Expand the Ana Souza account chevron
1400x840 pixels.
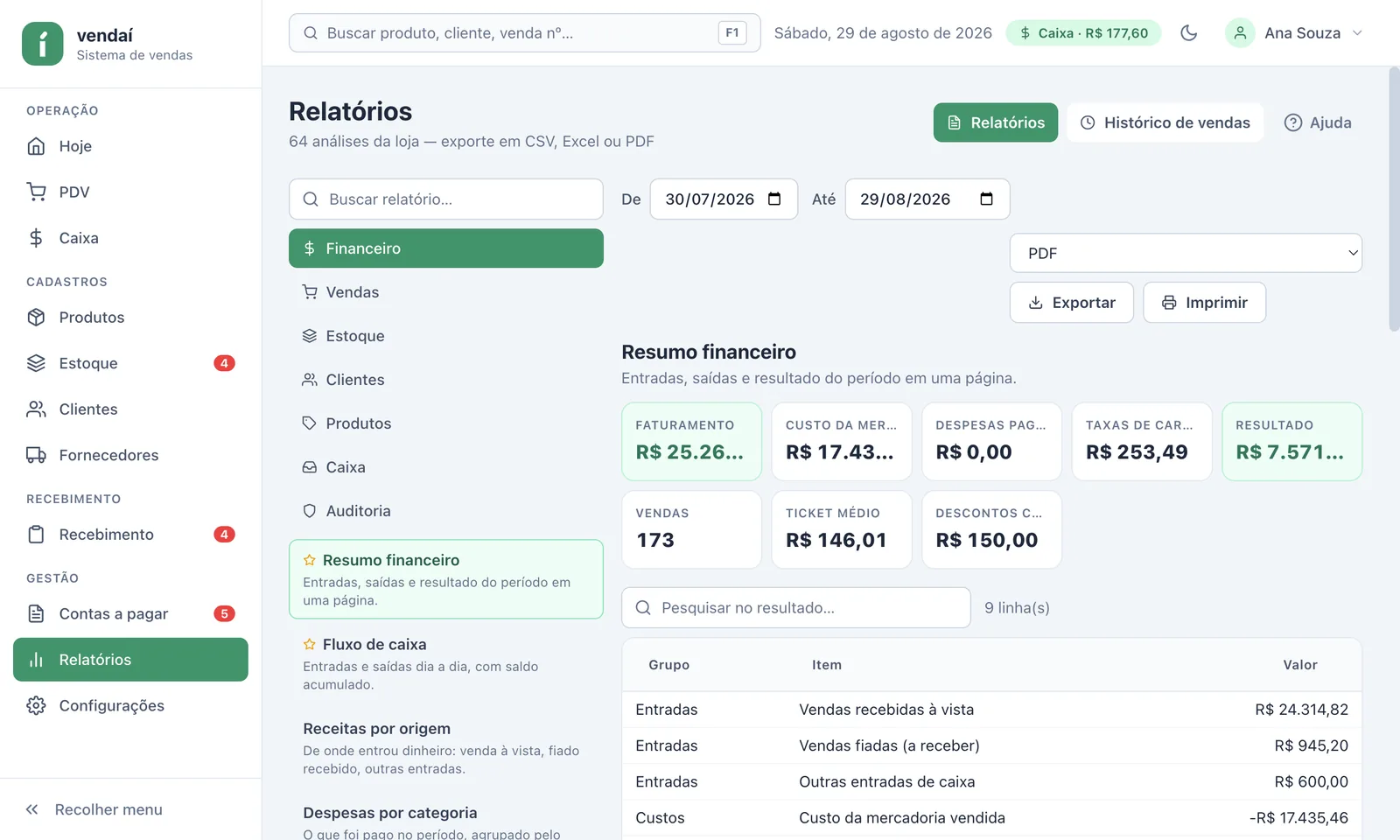point(1357,33)
